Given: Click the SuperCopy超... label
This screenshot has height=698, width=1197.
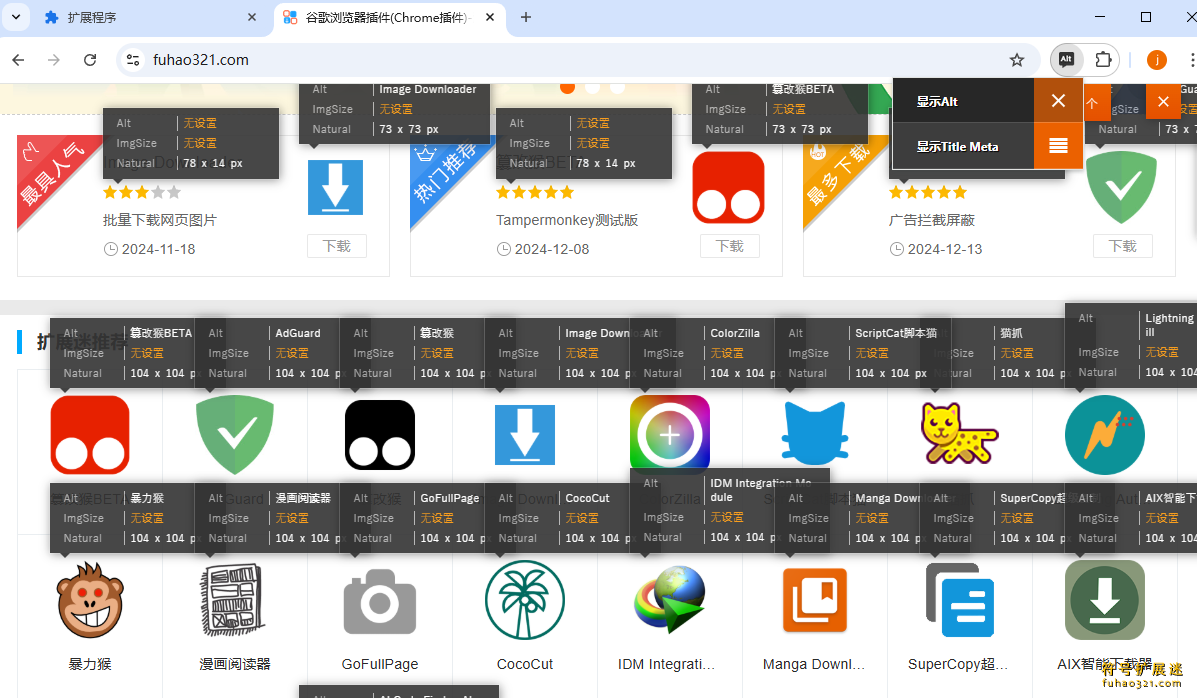Looking at the screenshot, I should coord(958,664).
